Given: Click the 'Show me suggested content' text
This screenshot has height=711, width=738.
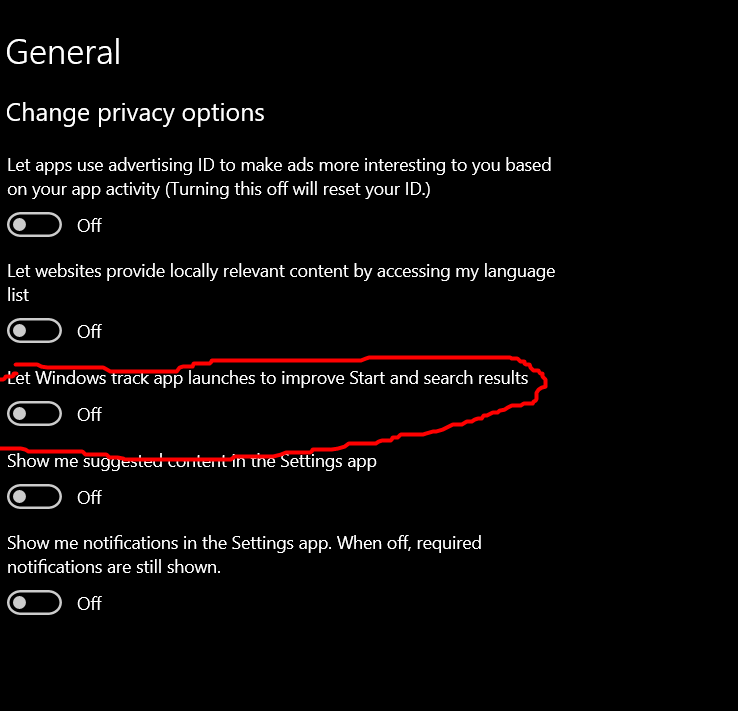Looking at the screenshot, I should 192,461.
